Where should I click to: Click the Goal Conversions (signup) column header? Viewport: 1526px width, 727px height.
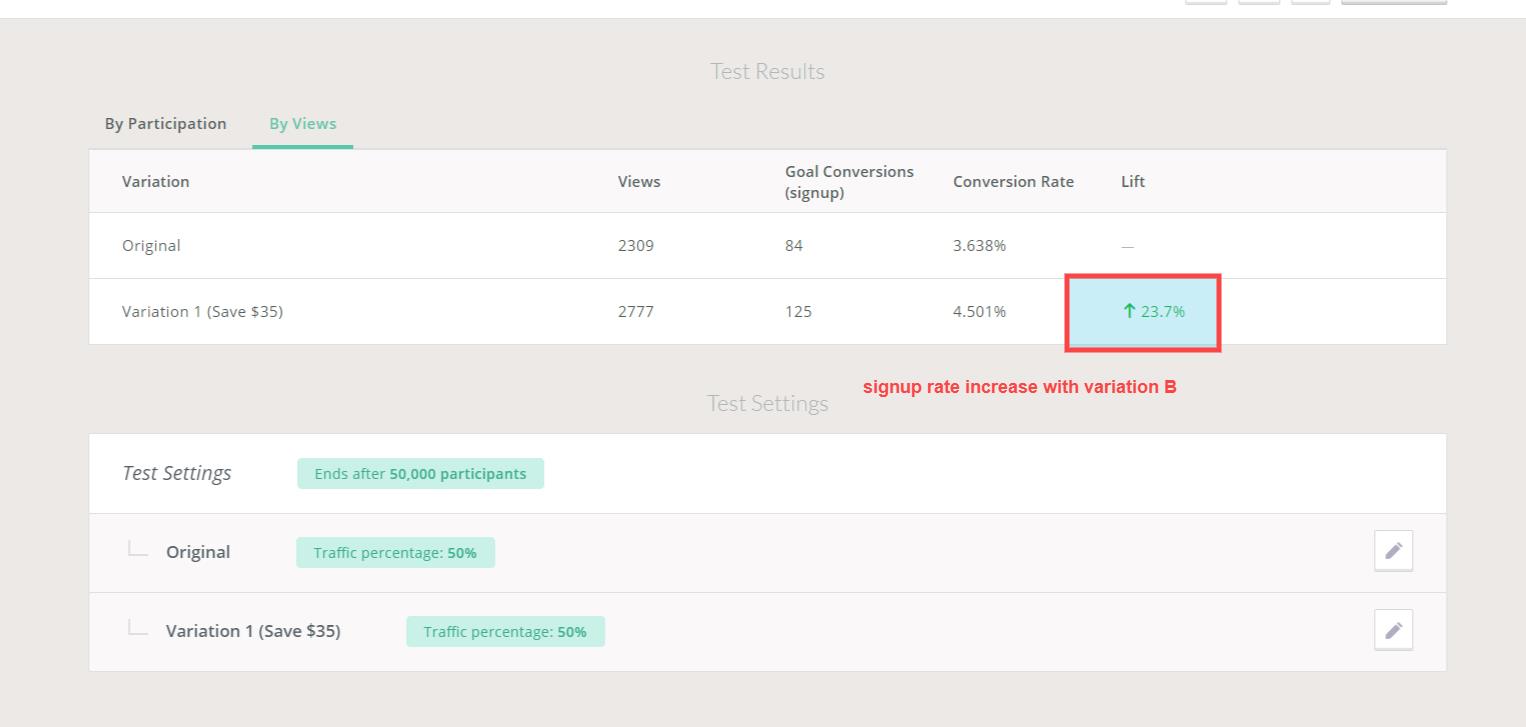(x=849, y=182)
